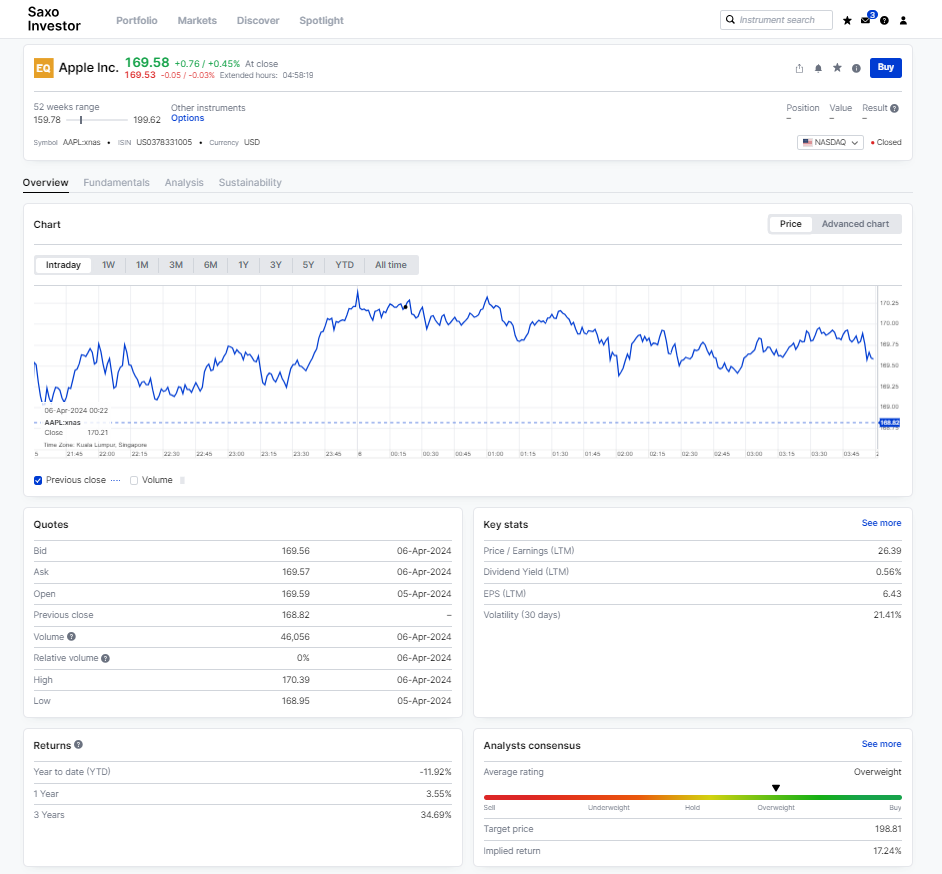
Task: Click the AAPL:xnas symbol text
Action: click(x=82, y=142)
